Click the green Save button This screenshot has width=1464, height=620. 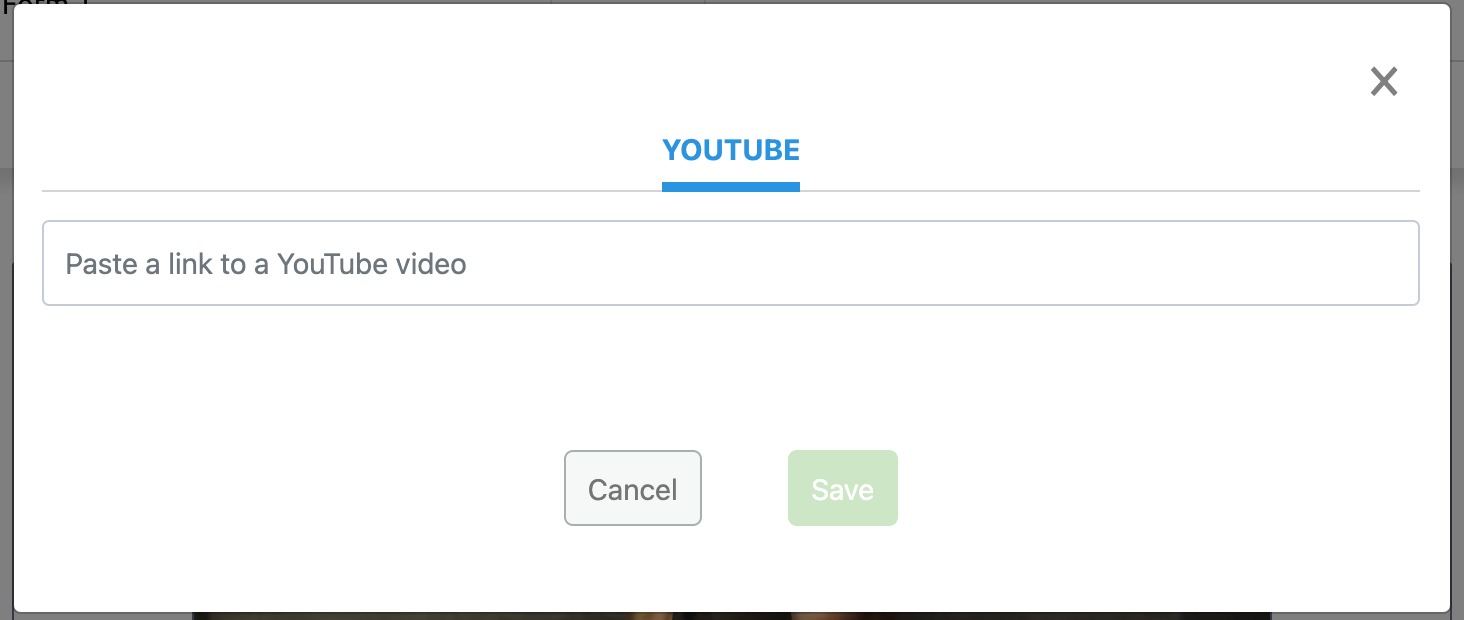click(842, 488)
